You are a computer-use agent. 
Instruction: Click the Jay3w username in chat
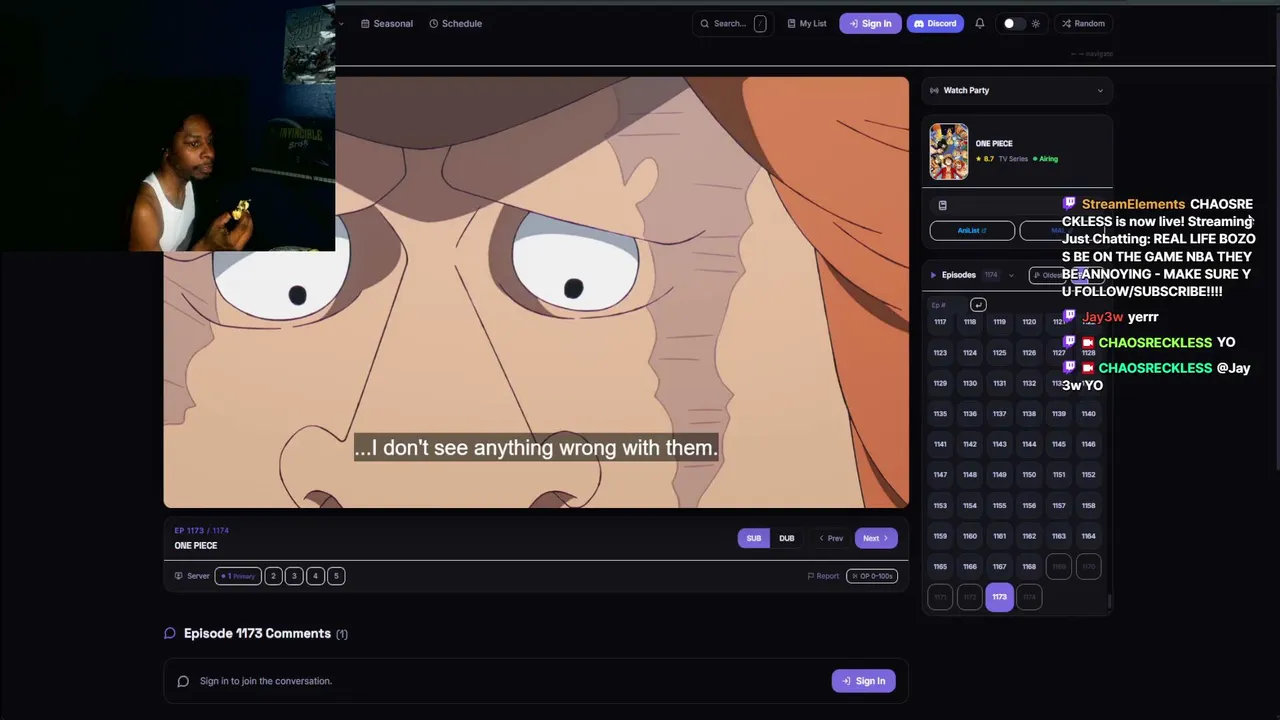click(1102, 317)
